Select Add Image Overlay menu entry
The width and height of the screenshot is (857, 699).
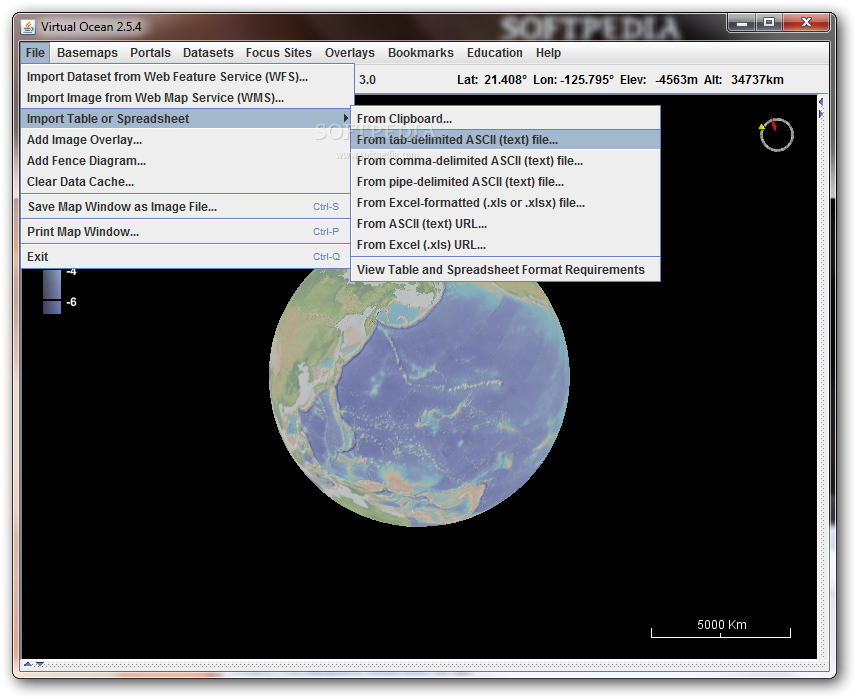[187, 140]
